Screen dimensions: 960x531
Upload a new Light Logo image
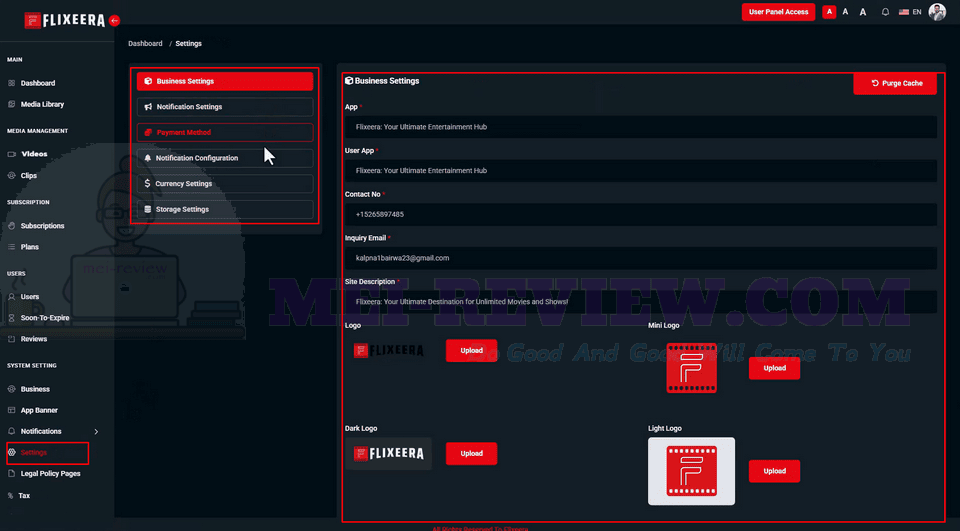774,472
